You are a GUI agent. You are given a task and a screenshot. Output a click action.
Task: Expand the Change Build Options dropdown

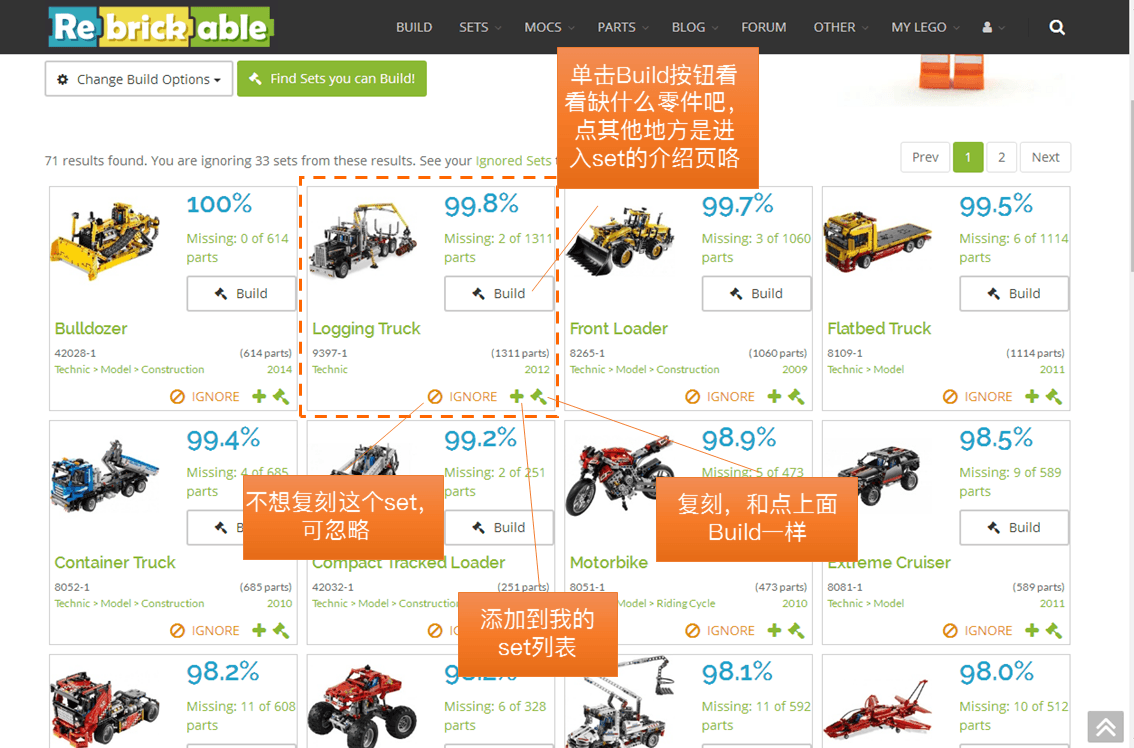(139, 79)
